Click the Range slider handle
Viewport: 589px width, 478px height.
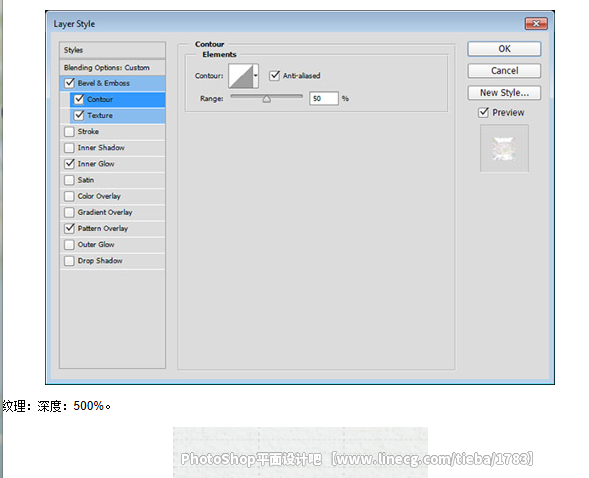[267, 99]
